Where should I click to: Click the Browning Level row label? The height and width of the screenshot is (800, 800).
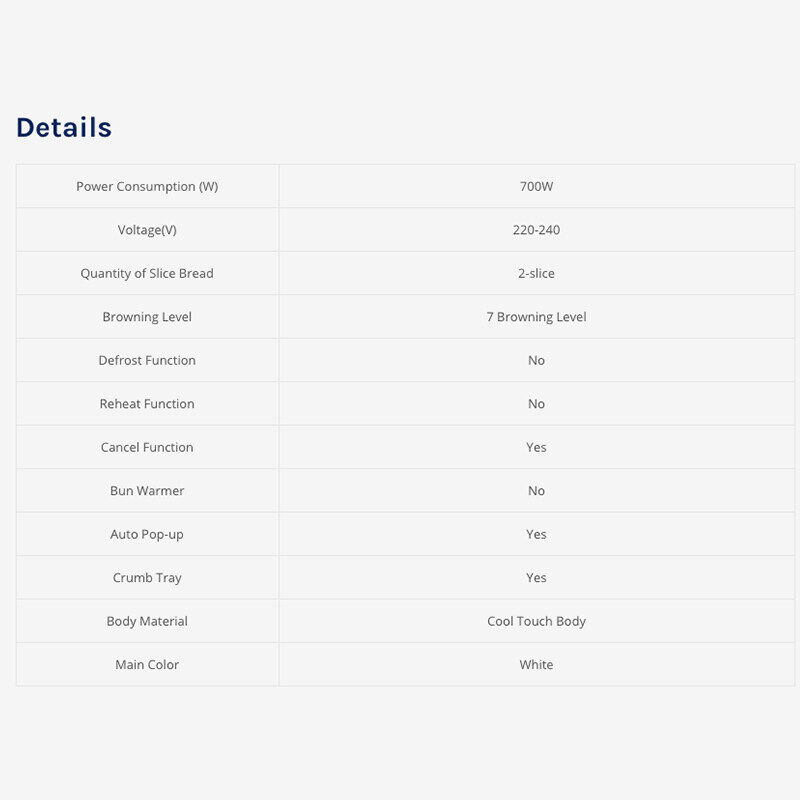pos(147,317)
